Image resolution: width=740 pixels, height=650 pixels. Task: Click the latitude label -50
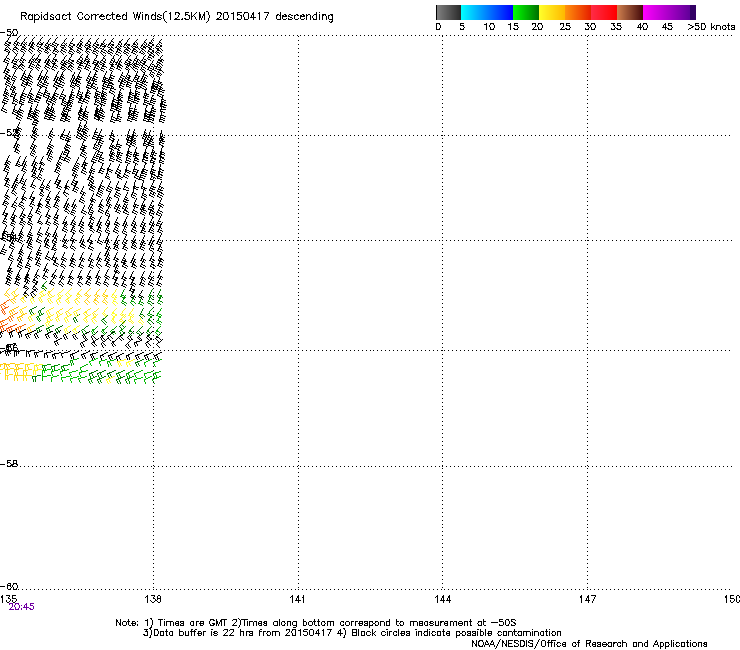pyautogui.click(x=9, y=33)
